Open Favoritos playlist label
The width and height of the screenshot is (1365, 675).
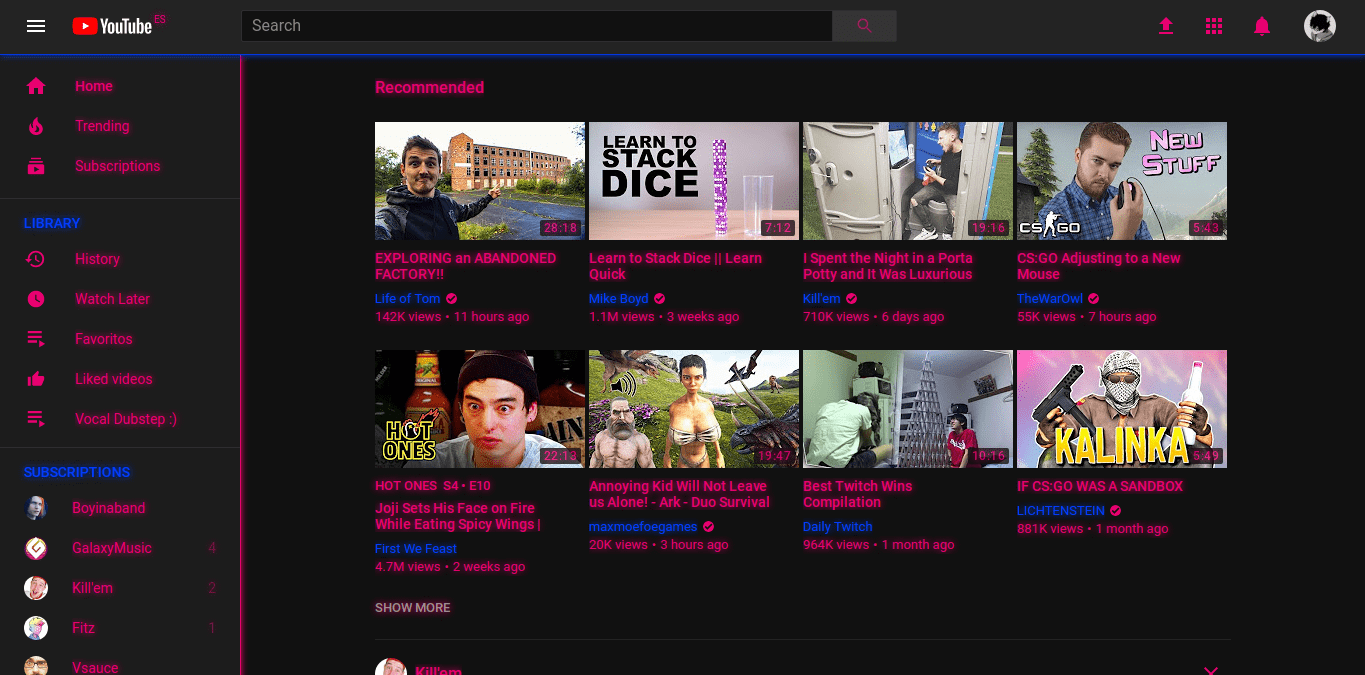click(103, 339)
